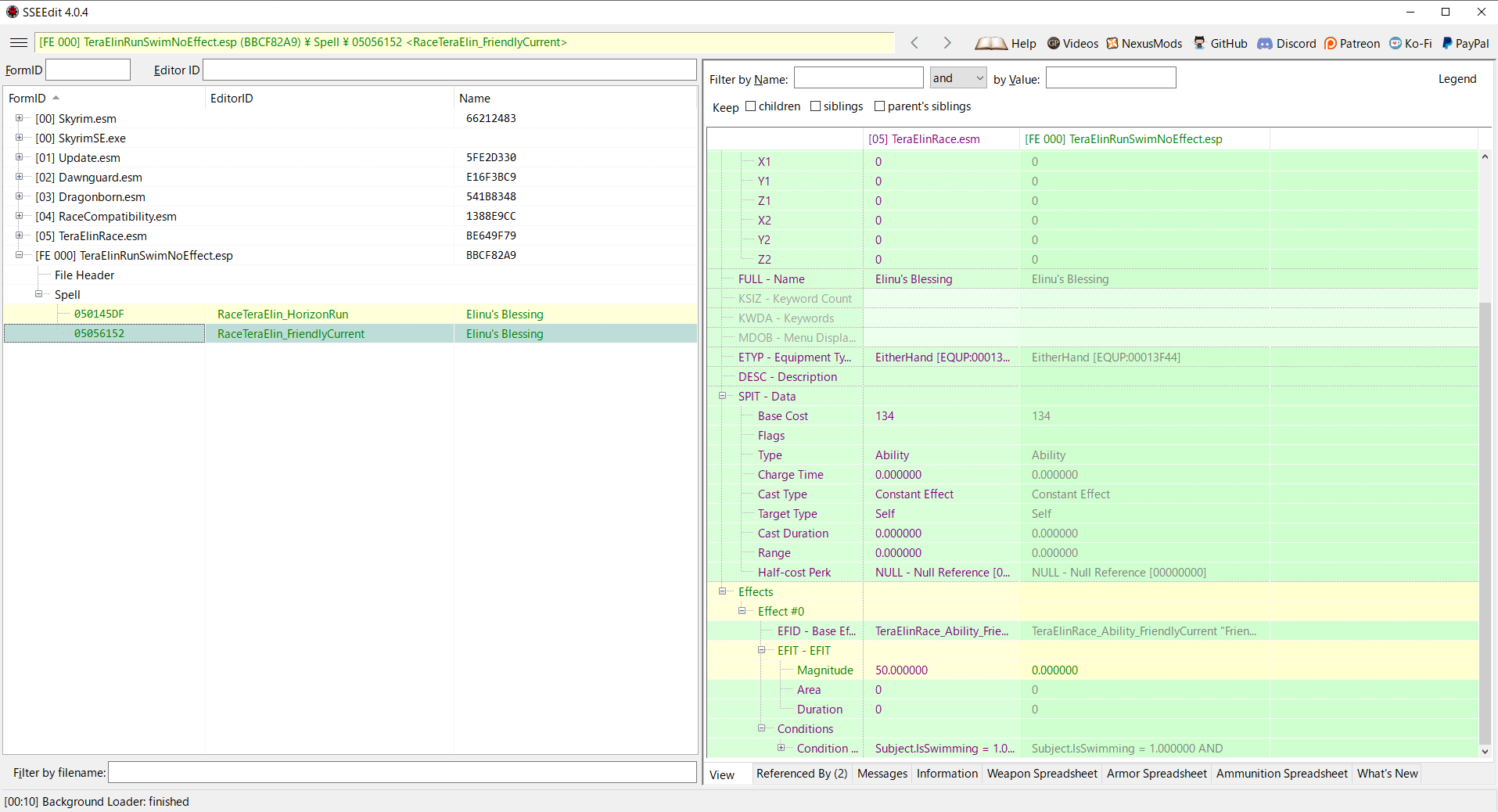Screen dimensions: 1498x812
Task: Click the record view vertical scrollbar
Action: pos(1485,454)
